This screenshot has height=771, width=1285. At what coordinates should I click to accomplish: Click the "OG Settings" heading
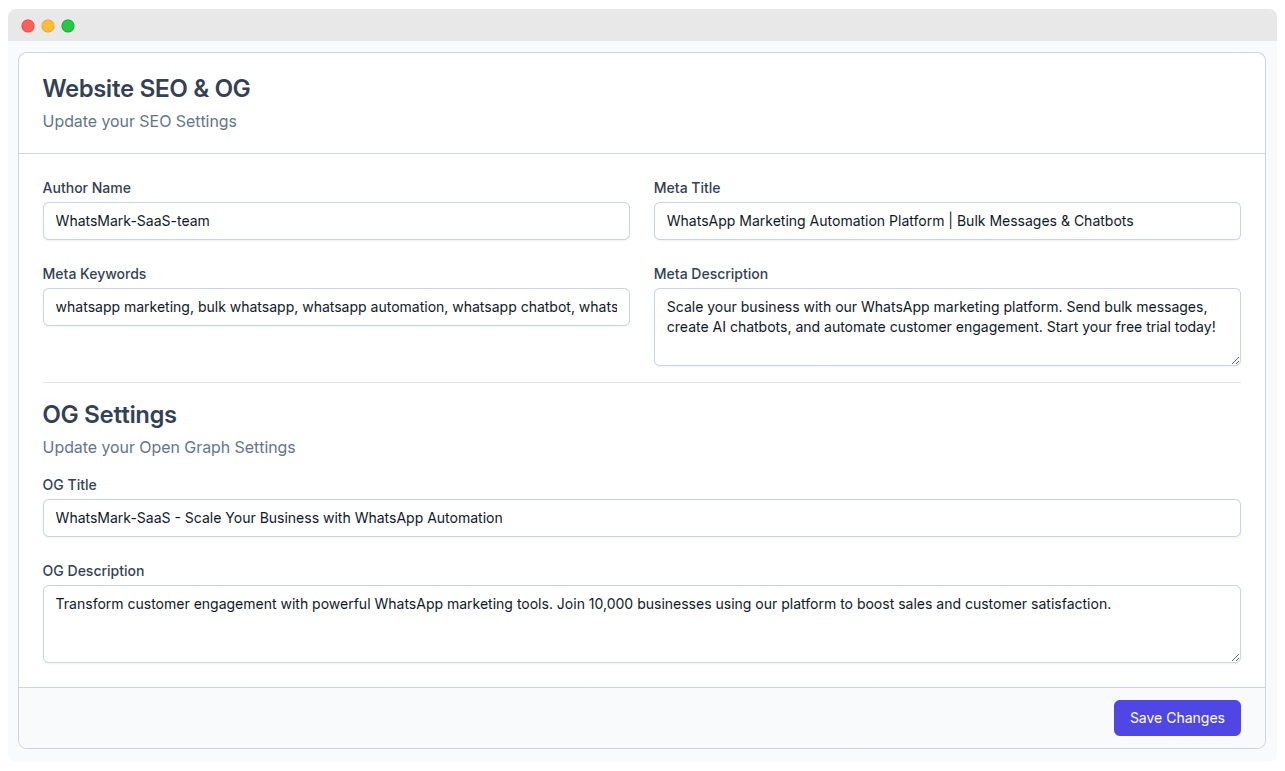[110, 414]
